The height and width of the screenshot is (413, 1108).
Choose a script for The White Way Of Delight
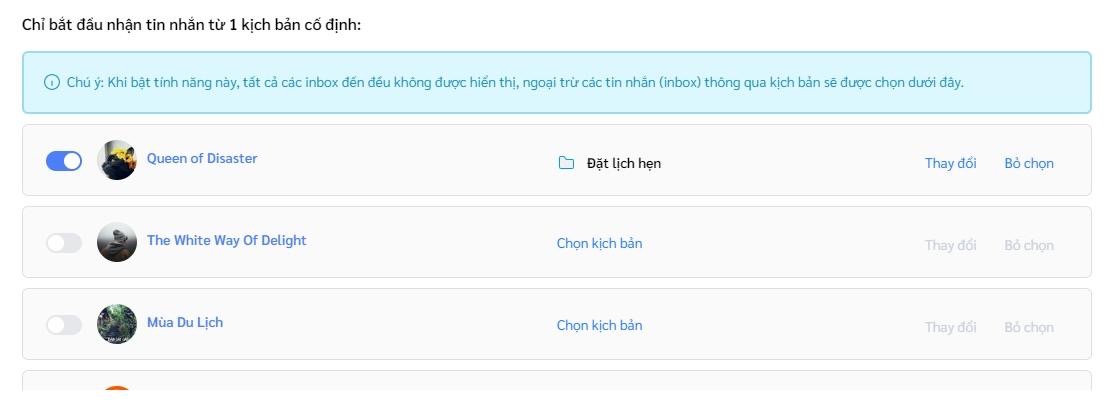click(599, 243)
